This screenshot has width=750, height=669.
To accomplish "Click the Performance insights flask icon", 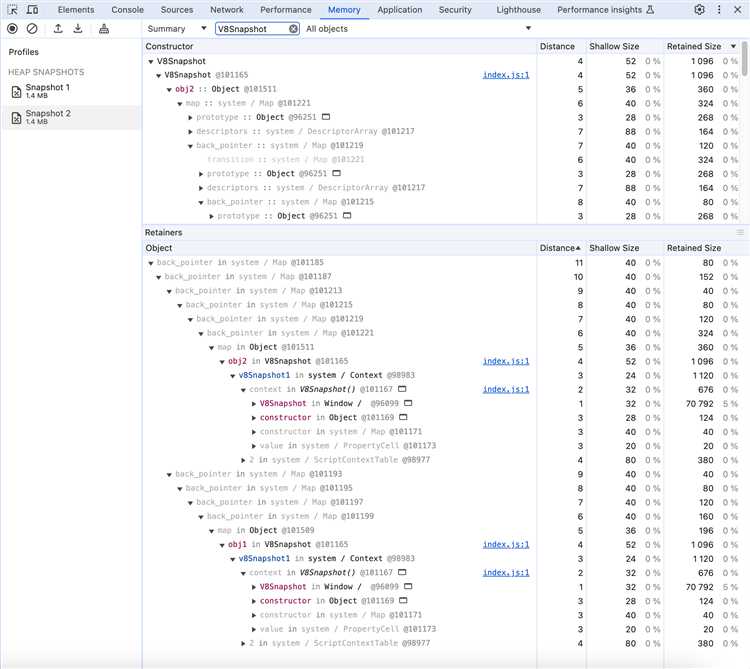I will [x=650, y=10].
